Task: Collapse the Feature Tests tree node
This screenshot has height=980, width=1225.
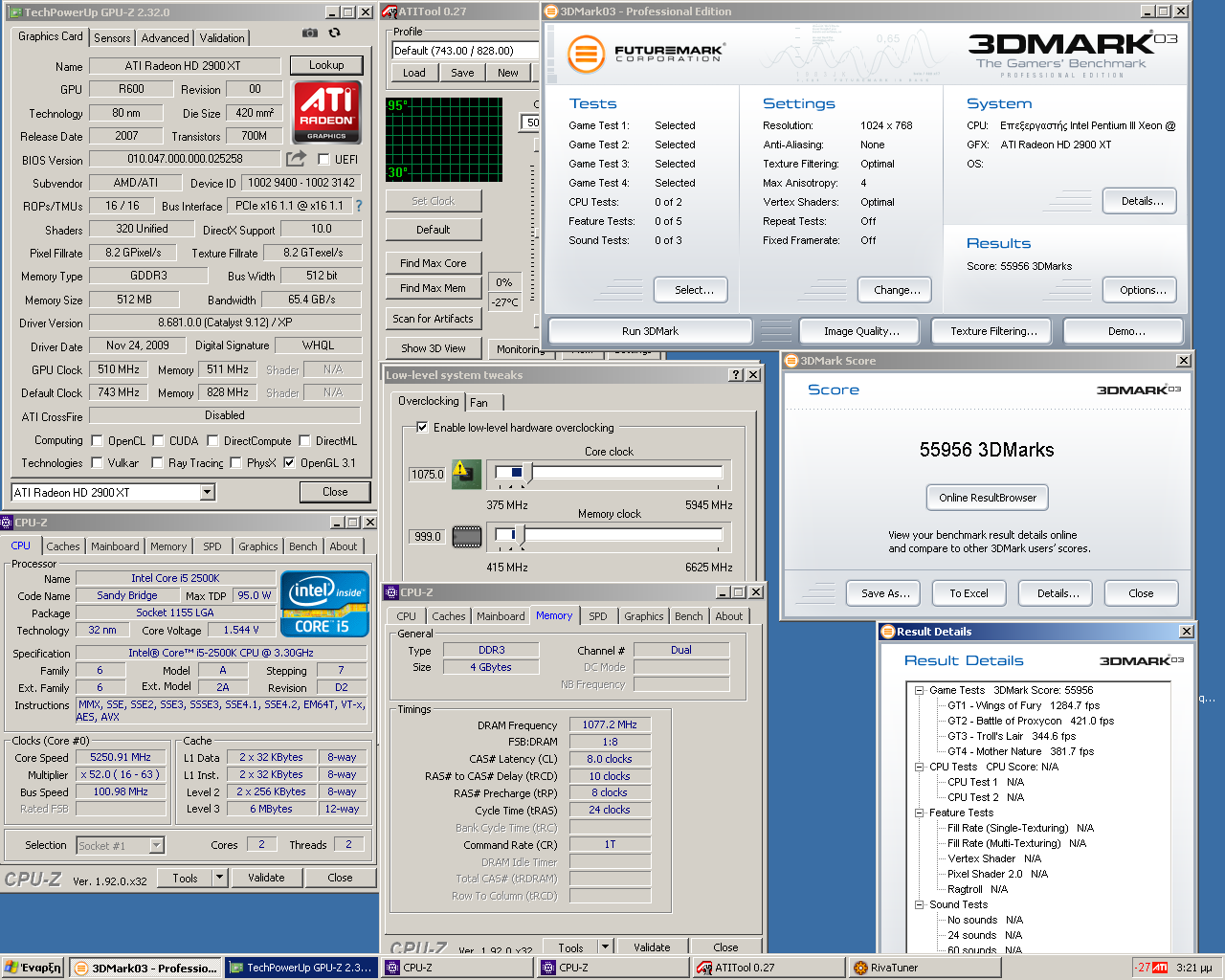Action: [919, 813]
